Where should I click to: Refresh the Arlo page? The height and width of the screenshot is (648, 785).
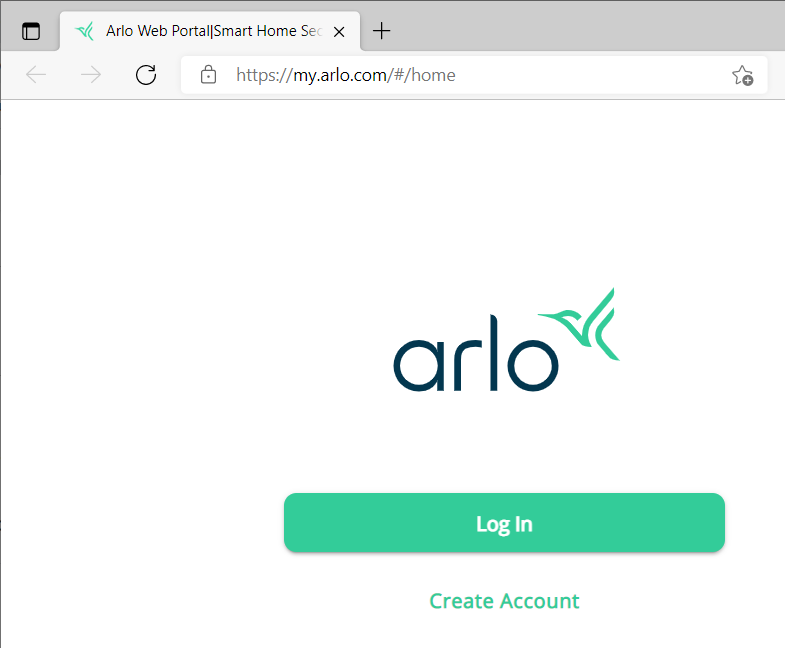tap(146, 75)
